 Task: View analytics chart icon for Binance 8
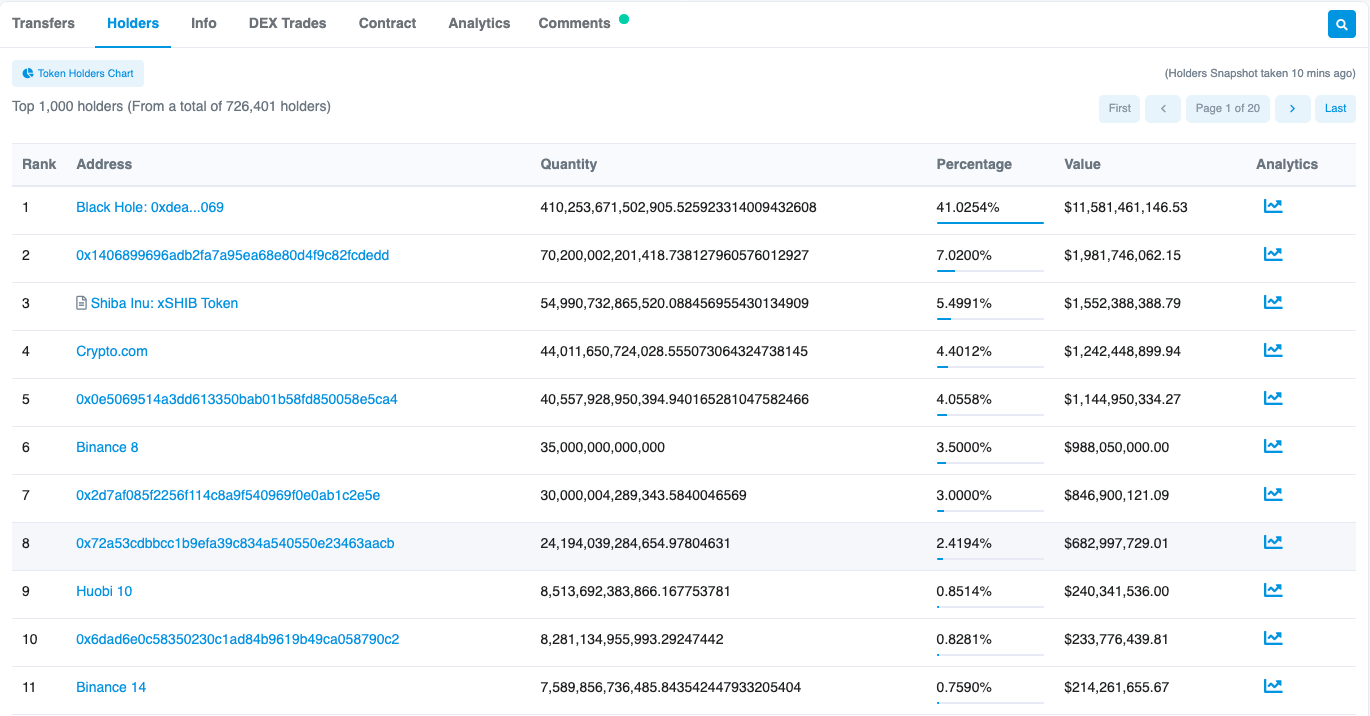[x=1272, y=447]
